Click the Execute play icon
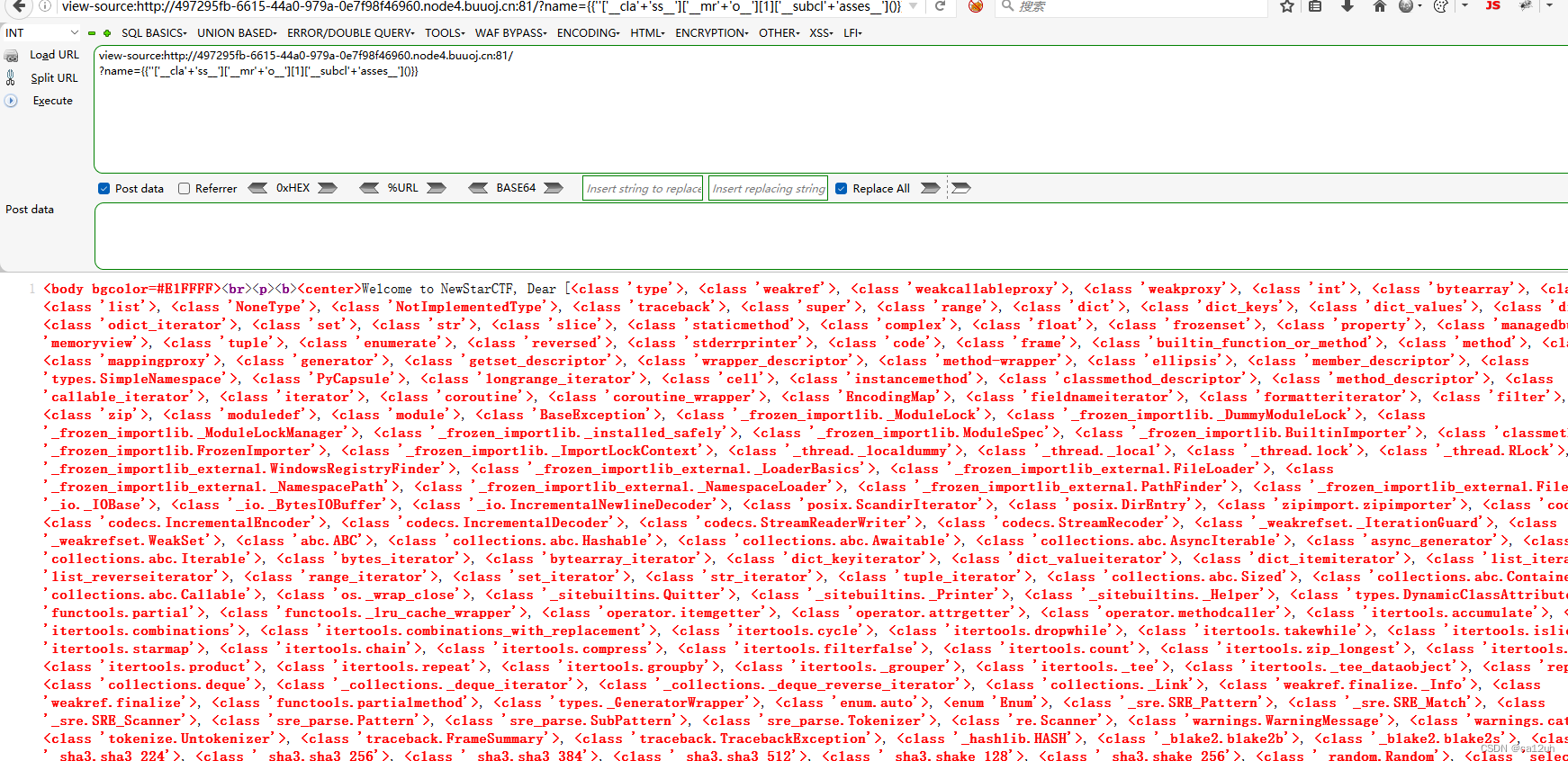Viewport: 1568px width, 761px height. point(12,101)
